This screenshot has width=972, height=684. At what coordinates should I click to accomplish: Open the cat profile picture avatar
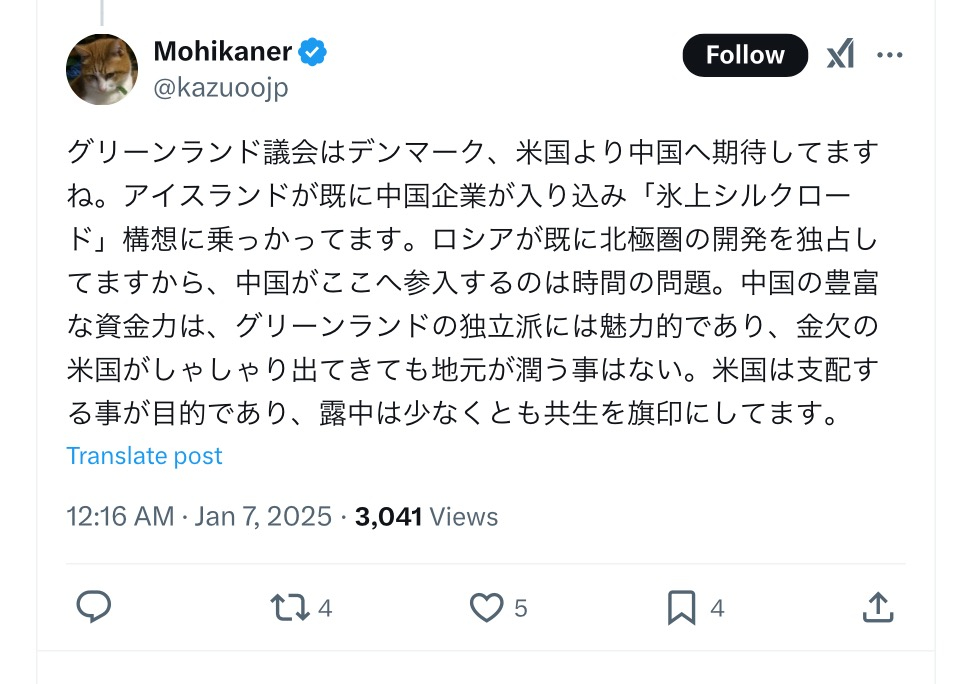click(x=102, y=69)
